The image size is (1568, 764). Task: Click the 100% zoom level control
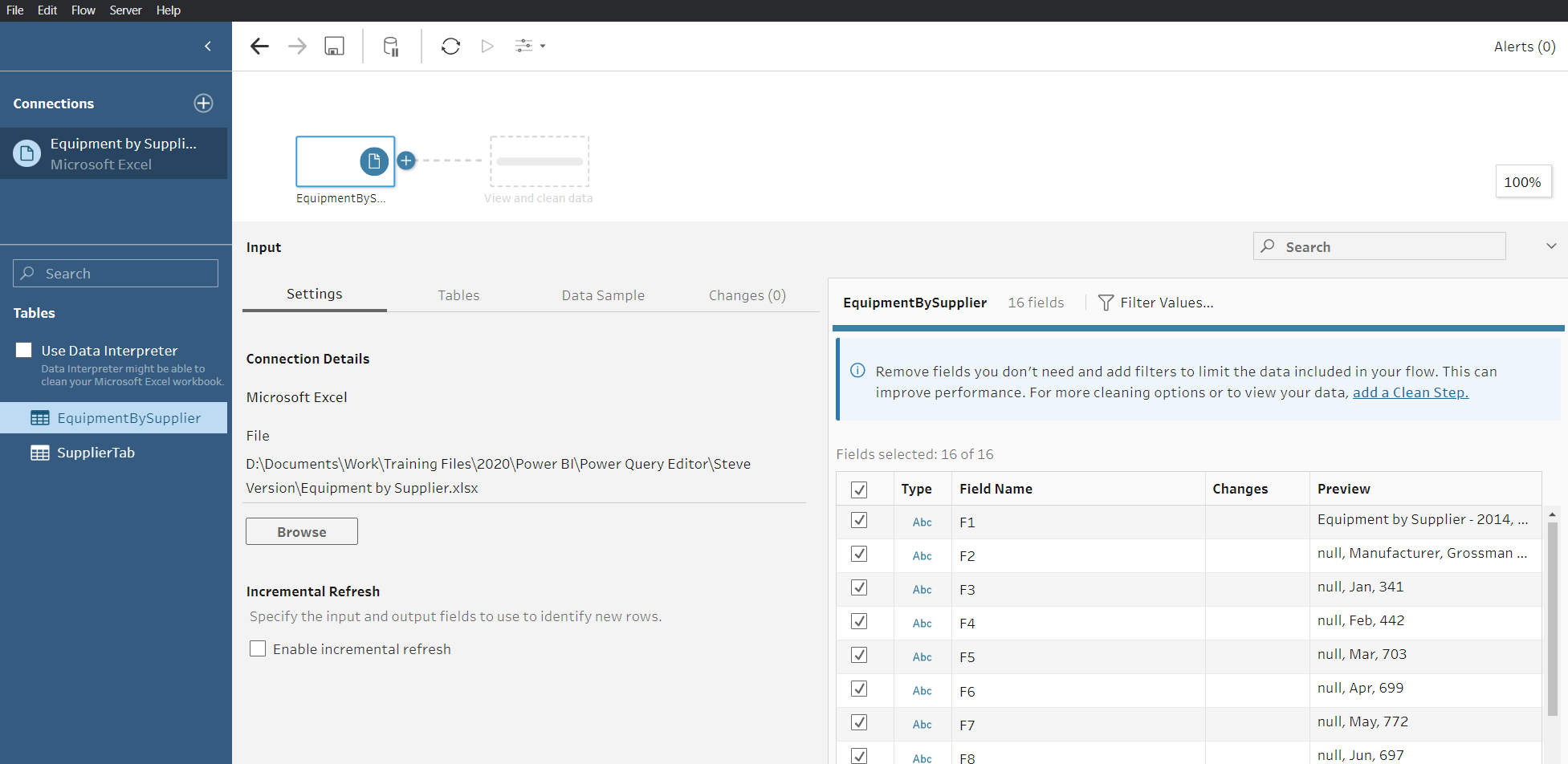coord(1522,181)
